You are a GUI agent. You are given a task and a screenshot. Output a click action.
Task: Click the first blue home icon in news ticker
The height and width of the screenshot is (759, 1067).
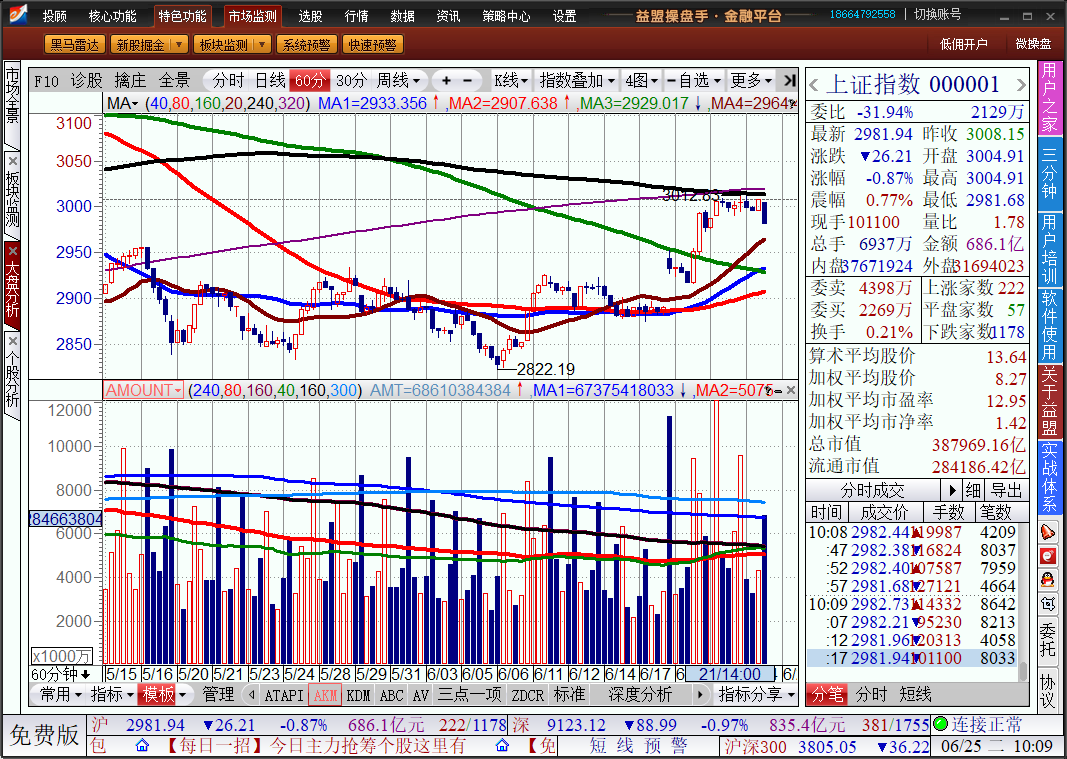(142, 746)
